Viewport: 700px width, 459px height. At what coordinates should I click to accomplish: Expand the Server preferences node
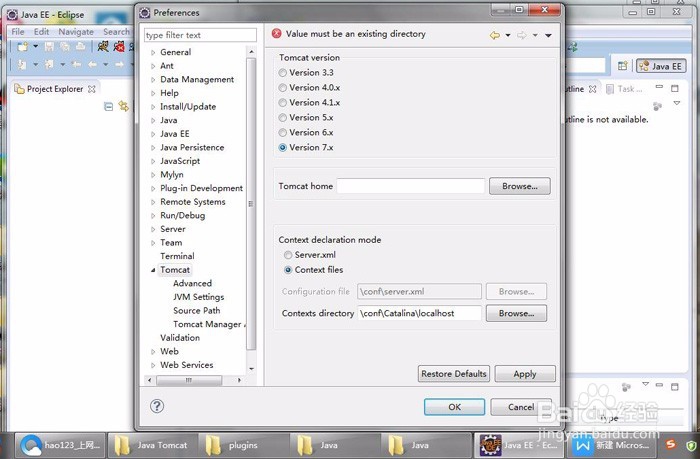click(x=153, y=230)
